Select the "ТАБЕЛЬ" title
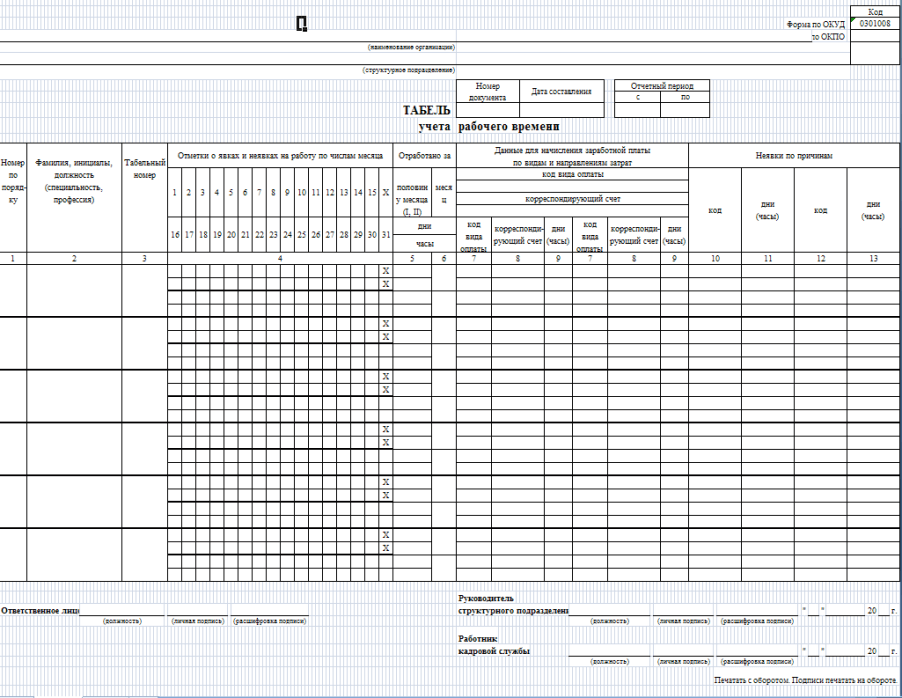 [426, 110]
